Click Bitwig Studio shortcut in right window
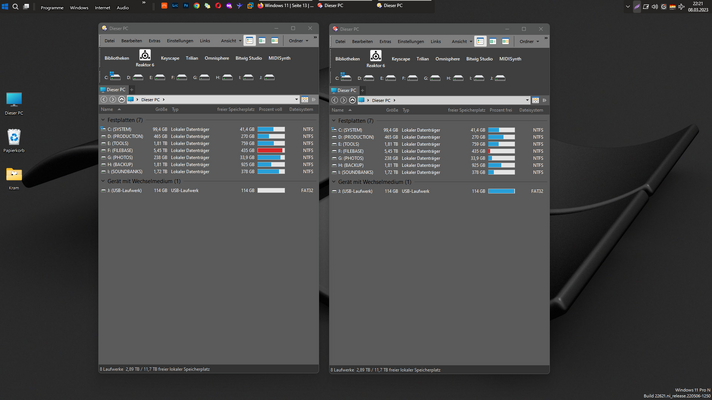Viewport: 712px width, 400px height. [x=479, y=59]
